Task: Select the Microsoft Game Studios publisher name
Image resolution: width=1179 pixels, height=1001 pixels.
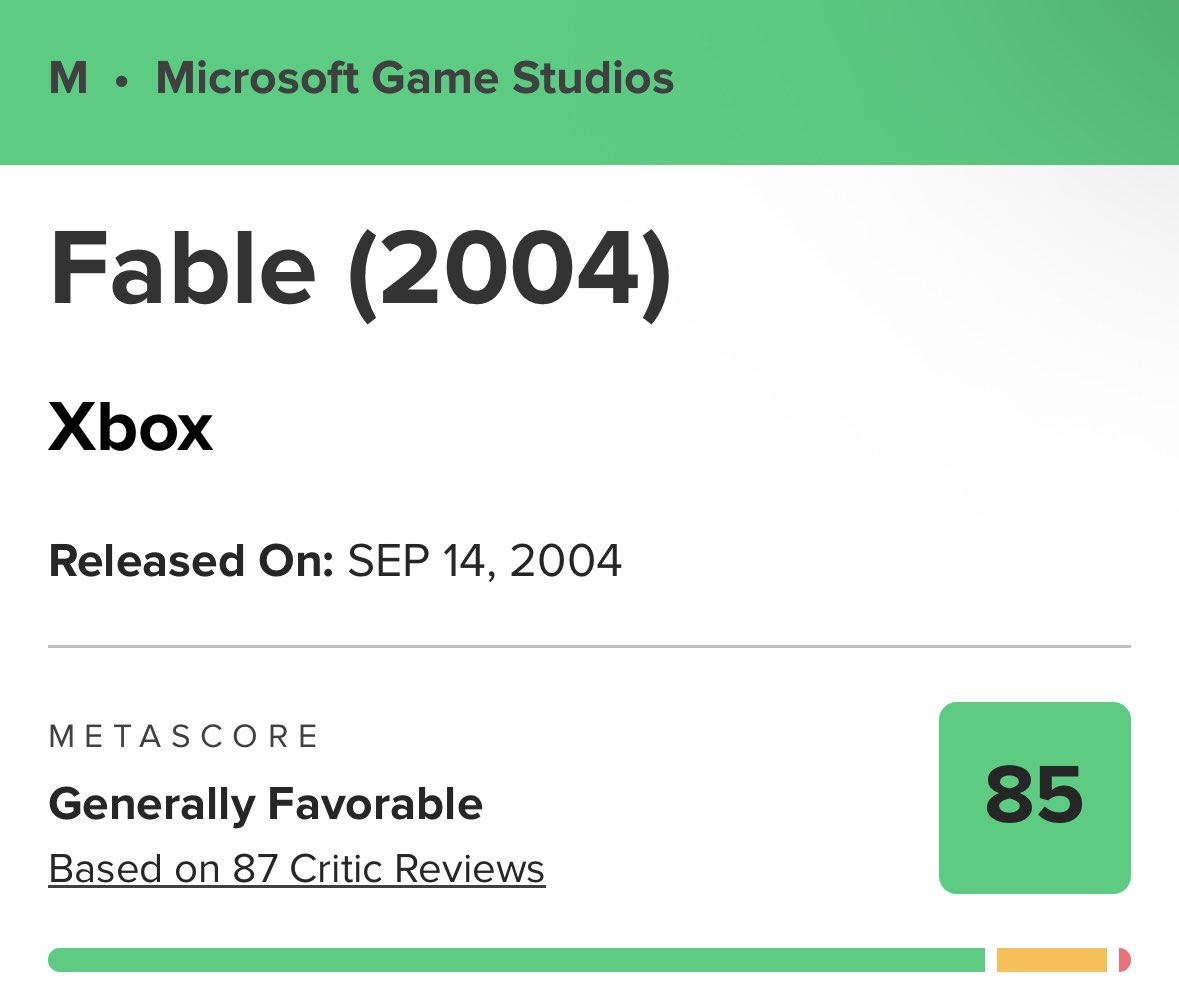Action: [x=414, y=78]
